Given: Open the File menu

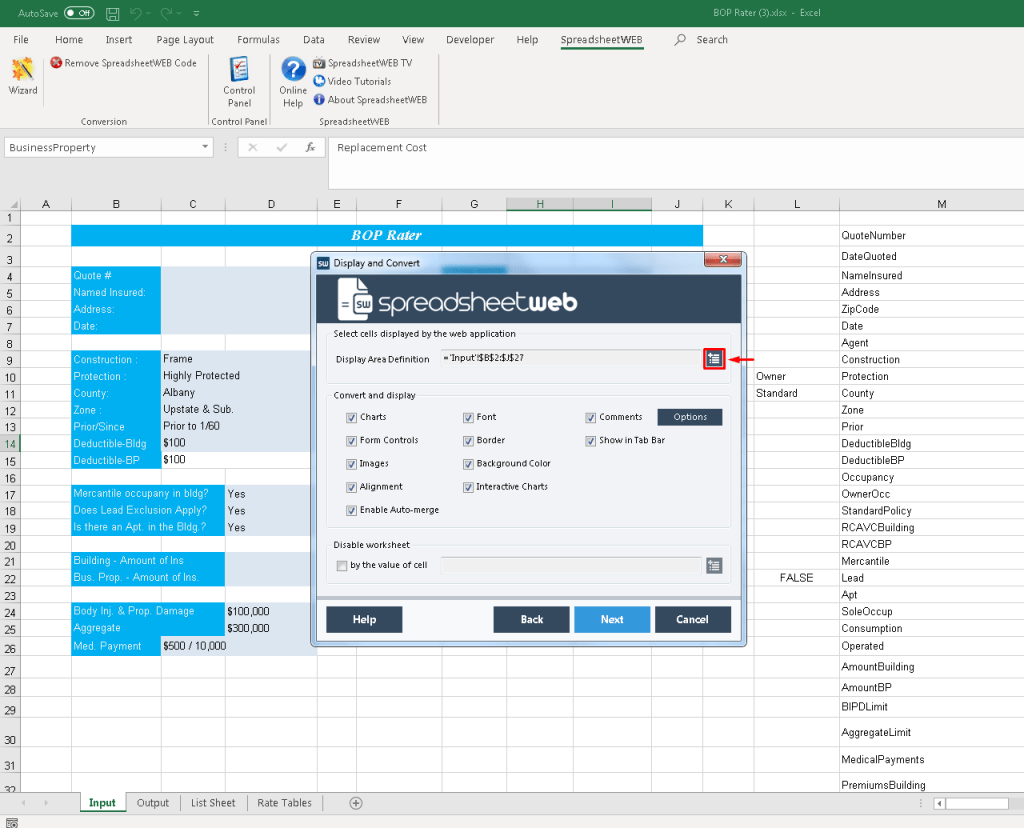Looking at the screenshot, I should click(x=21, y=40).
